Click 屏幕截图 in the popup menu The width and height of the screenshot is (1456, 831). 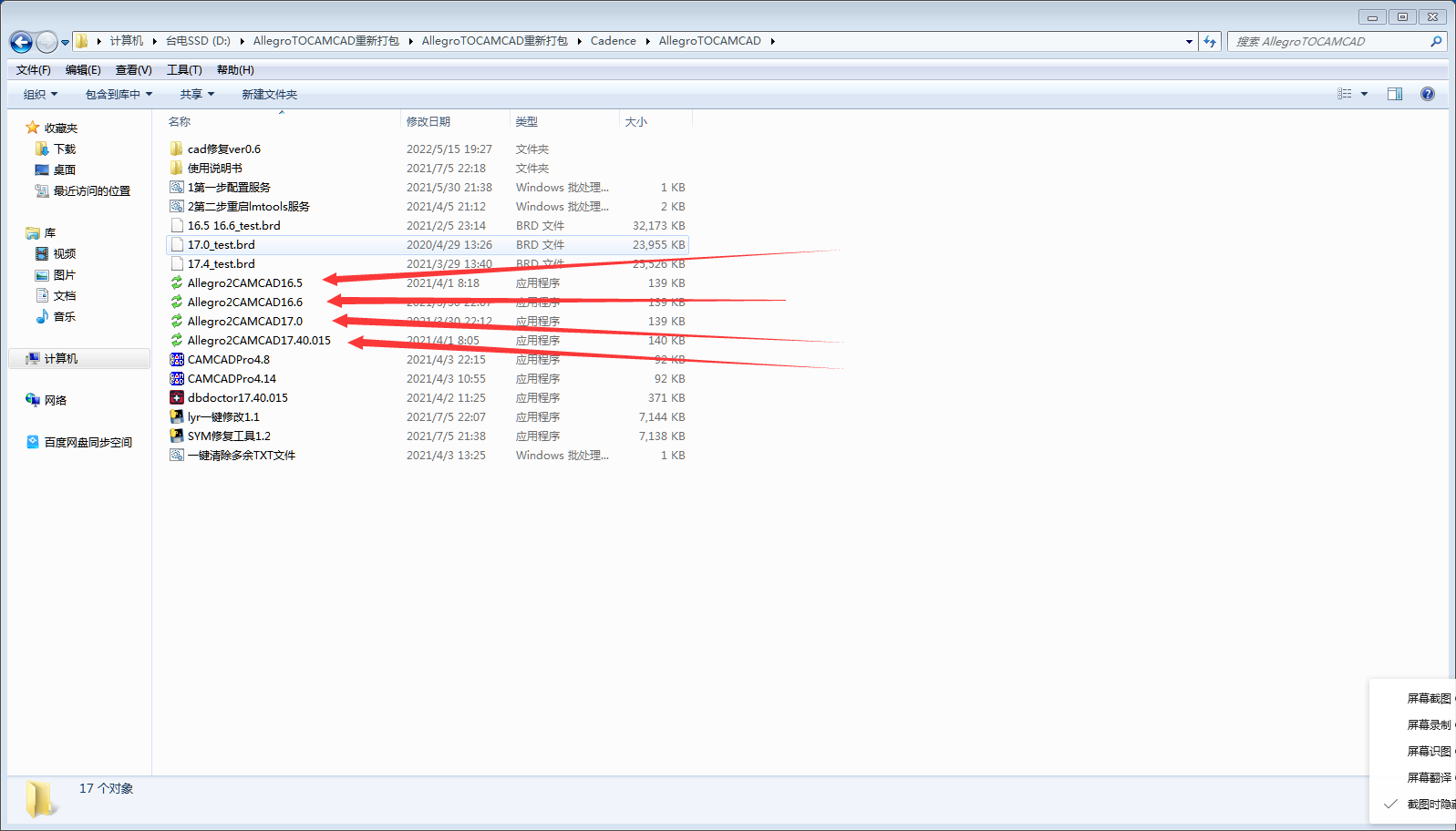pyautogui.click(x=1429, y=698)
